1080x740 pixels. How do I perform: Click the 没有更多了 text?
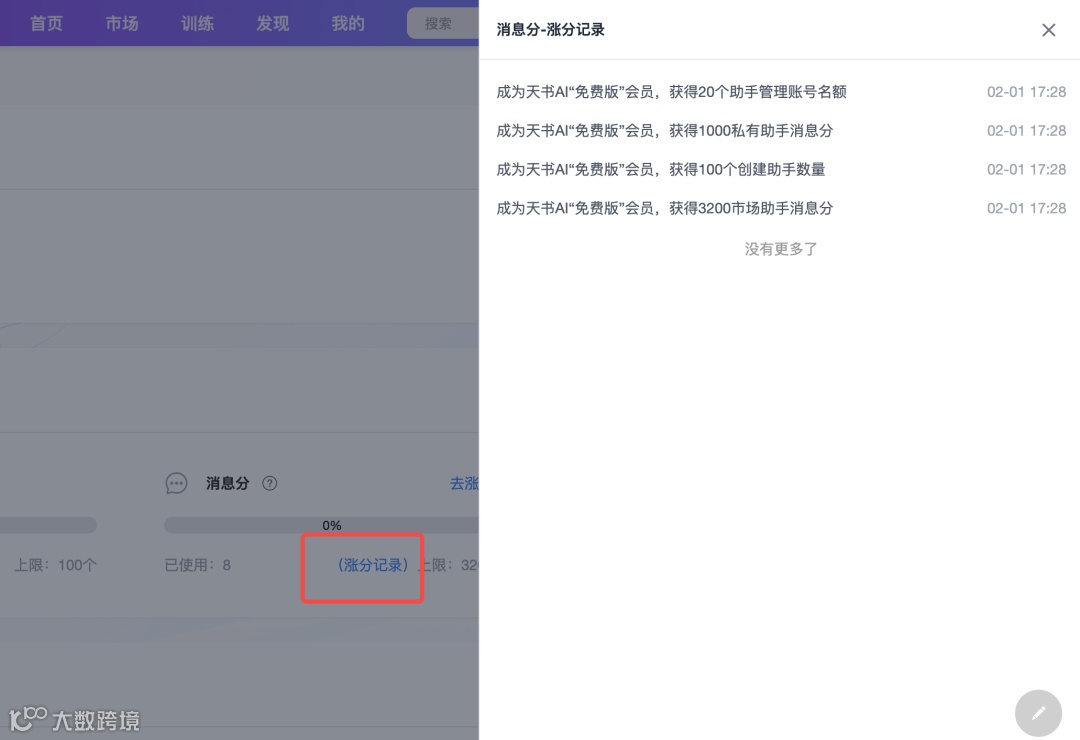pyautogui.click(x=780, y=249)
